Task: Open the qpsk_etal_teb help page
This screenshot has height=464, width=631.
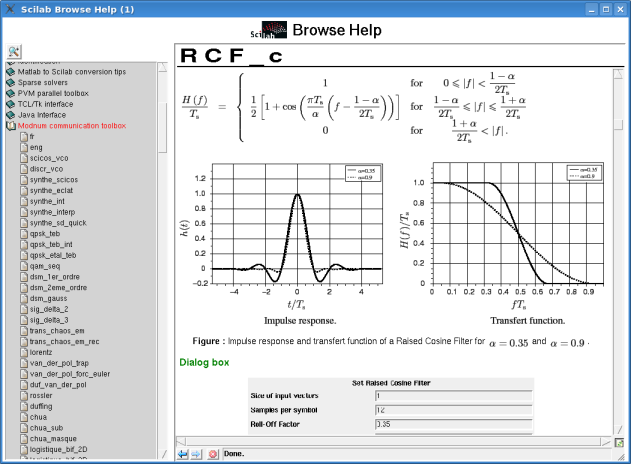Action: pyautogui.click(x=53, y=256)
